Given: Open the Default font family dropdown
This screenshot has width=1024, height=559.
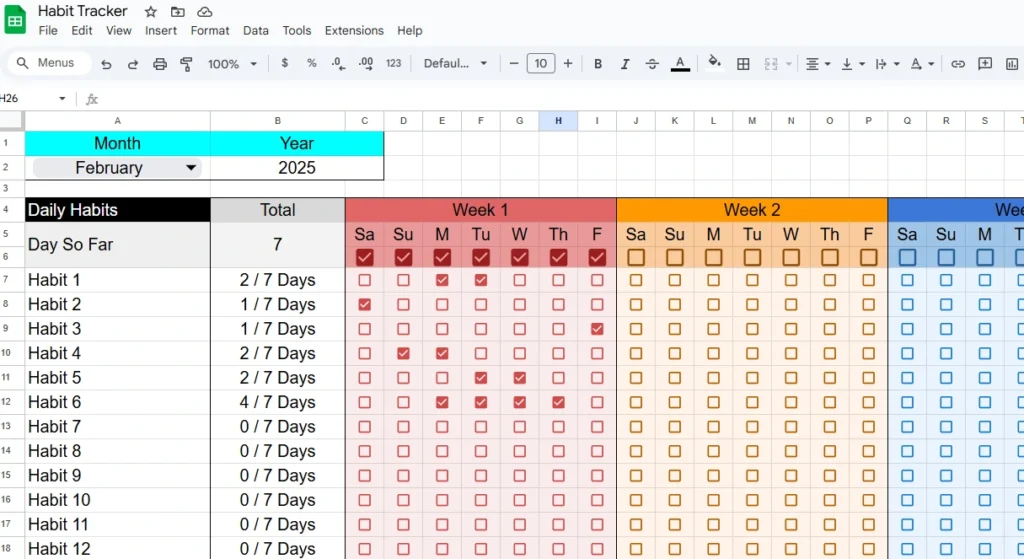Looking at the screenshot, I should click(455, 64).
